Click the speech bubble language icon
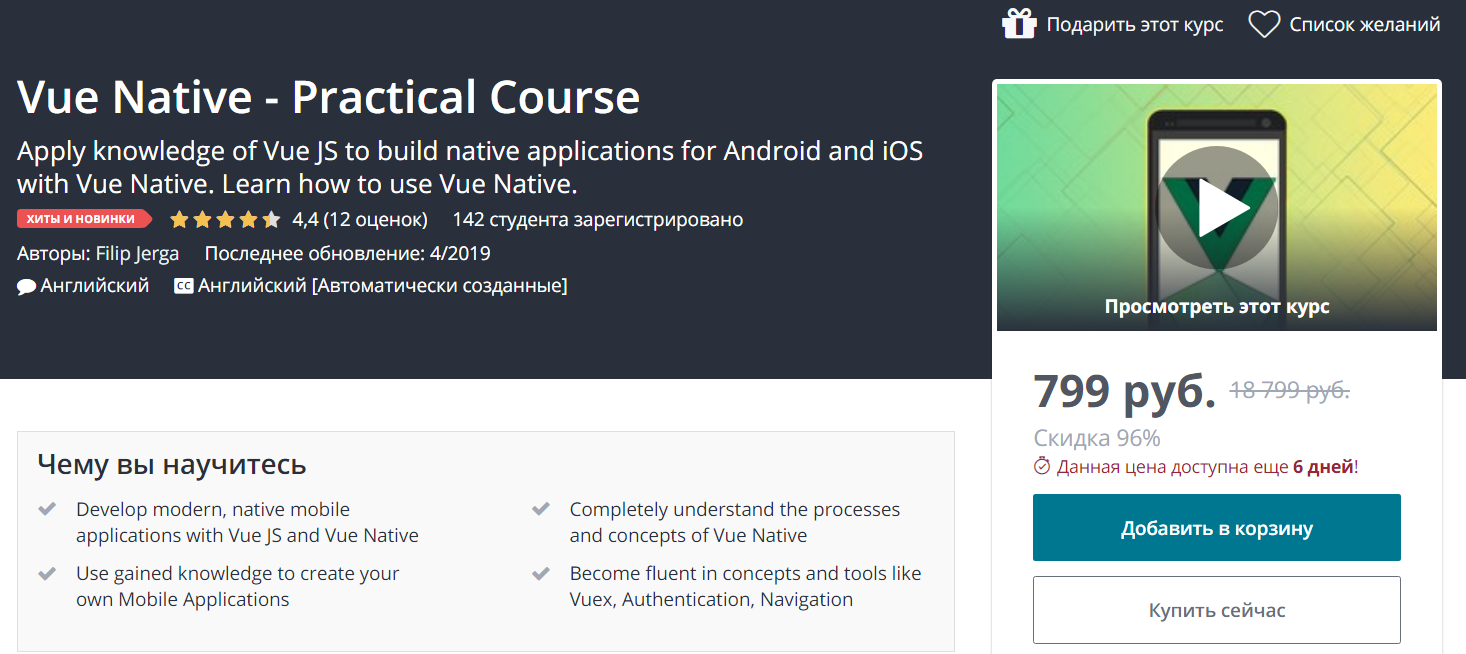Viewport: 1466px width, 654px height. (x=27, y=286)
